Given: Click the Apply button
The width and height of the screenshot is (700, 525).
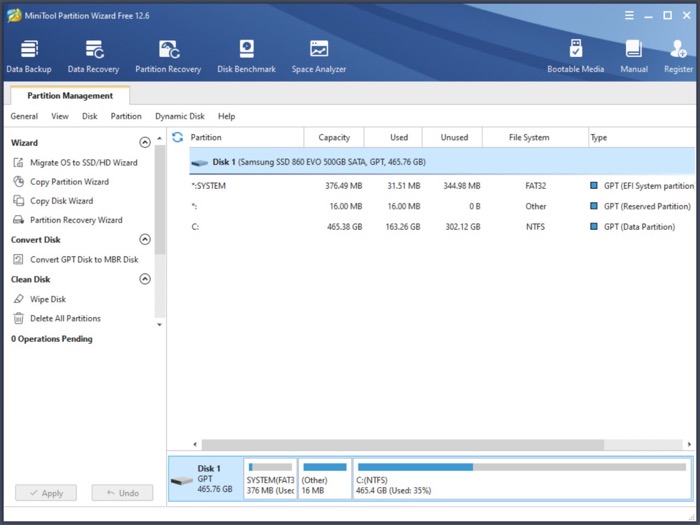Looking at the screenshot, I should pos(46,493).
